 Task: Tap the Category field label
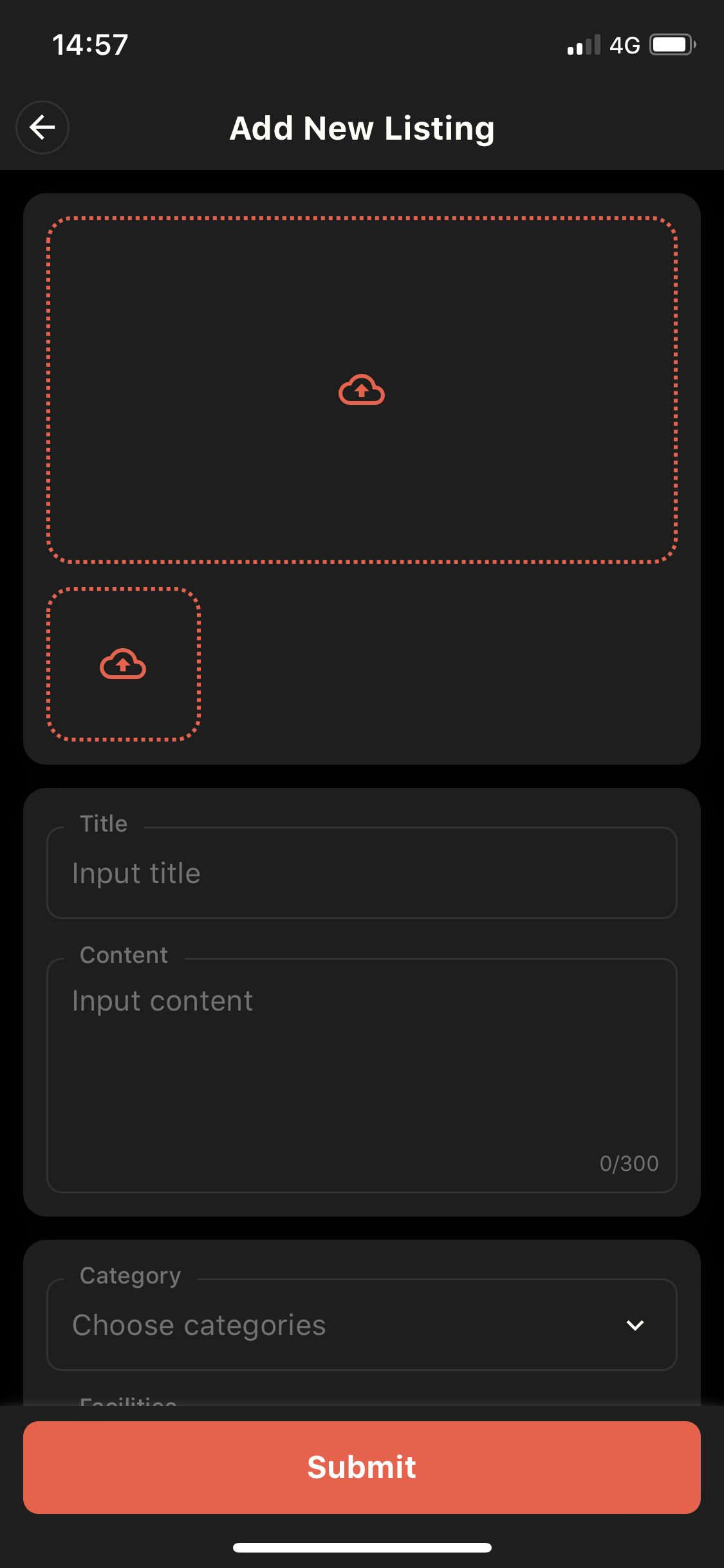point(130,1276)
